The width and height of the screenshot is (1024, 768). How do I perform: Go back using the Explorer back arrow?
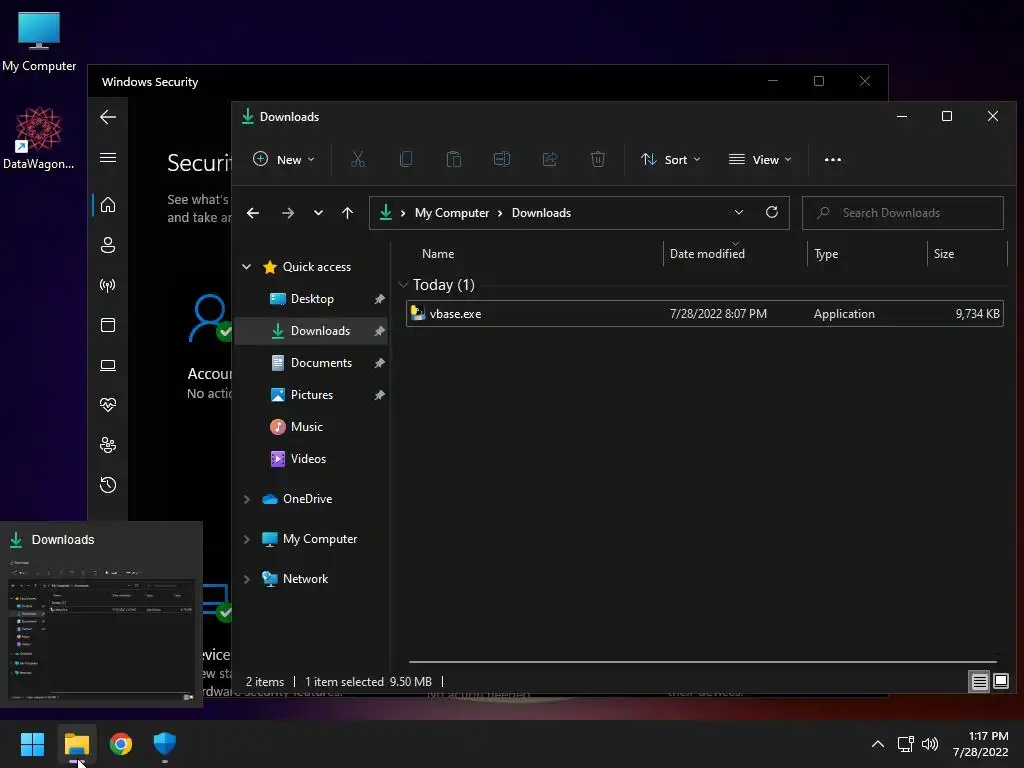click(x=253, y=213)
